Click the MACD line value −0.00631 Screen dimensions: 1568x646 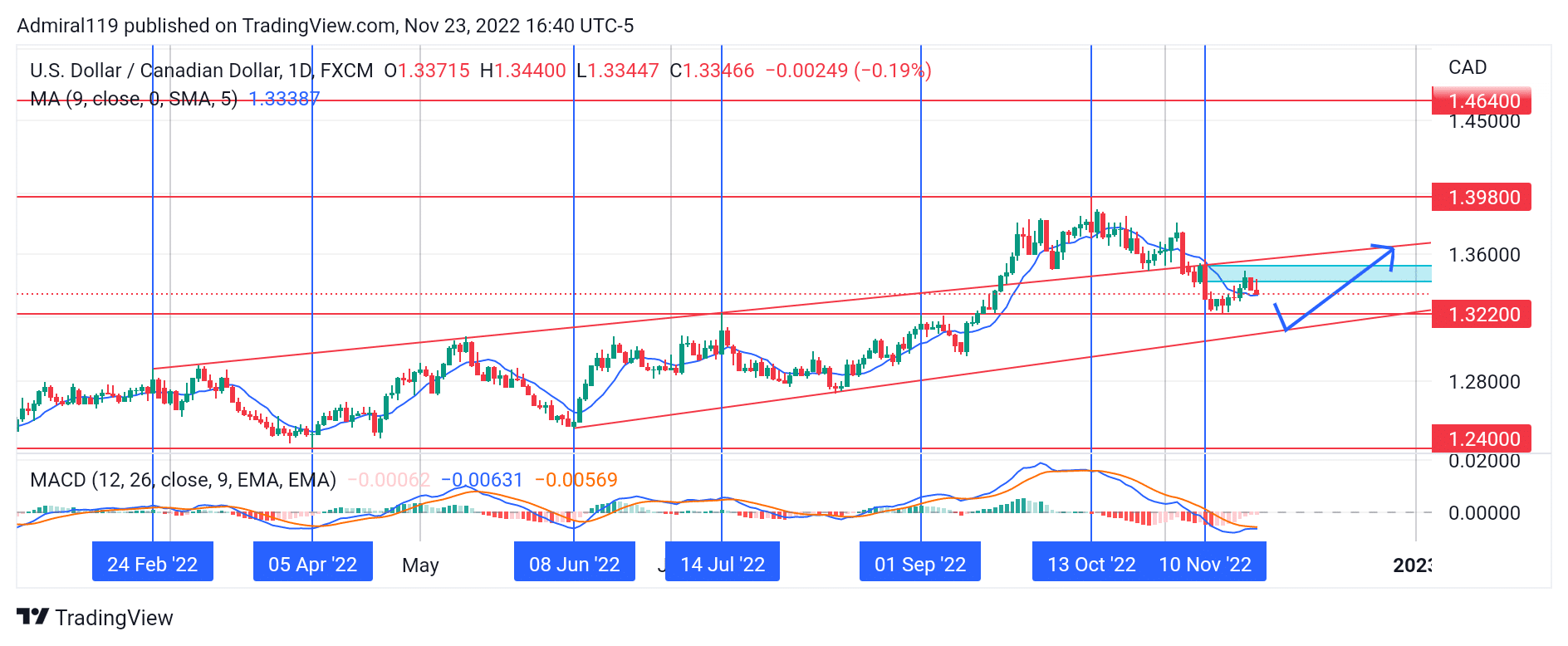(x=482, y=480)
